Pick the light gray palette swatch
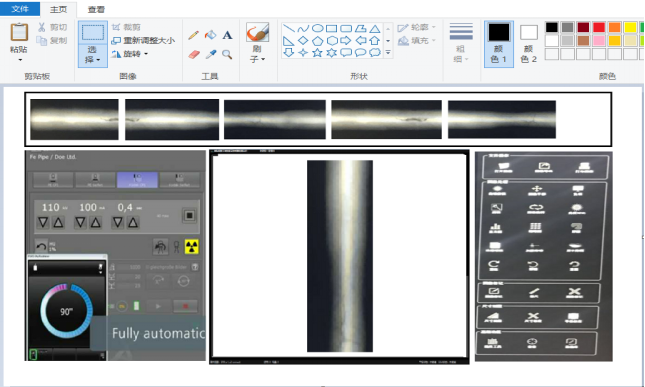Viewport: 645px width, 387px height. pos(568,40)
